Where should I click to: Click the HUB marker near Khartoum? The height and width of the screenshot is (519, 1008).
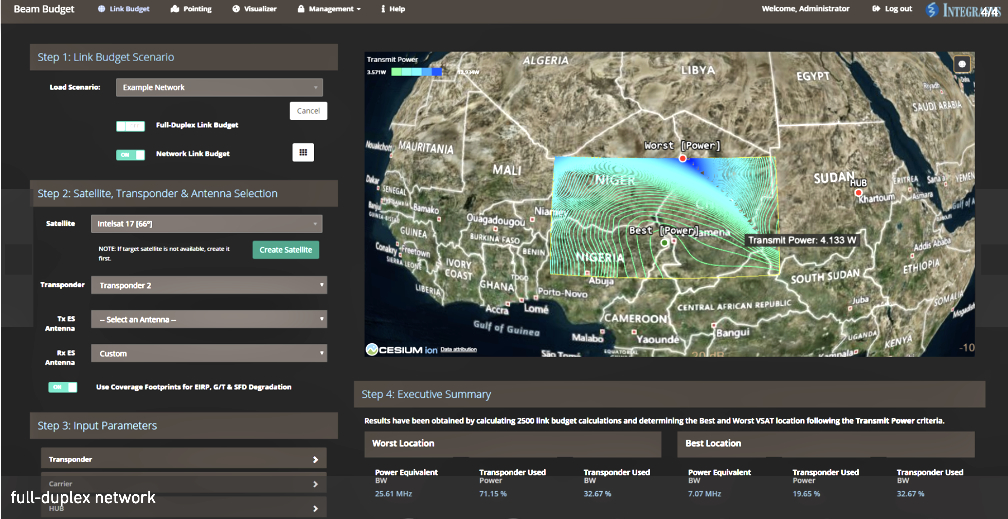tap(858, 192)
